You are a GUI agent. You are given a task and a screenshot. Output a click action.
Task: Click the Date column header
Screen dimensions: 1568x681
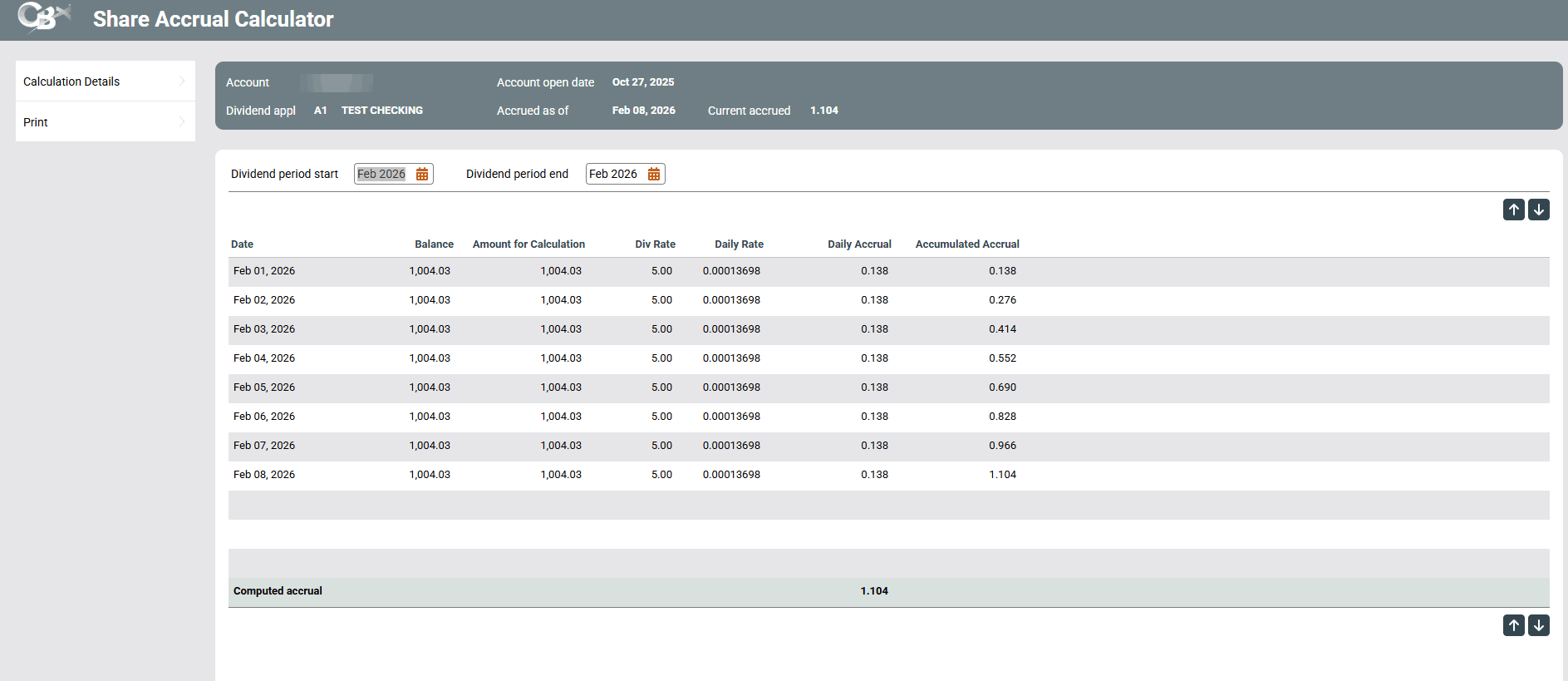pos(242,244)
